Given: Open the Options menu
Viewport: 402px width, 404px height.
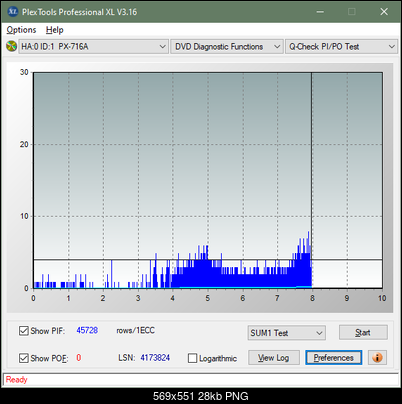Looking at the screenshot, I should click(x=21, y=30).
